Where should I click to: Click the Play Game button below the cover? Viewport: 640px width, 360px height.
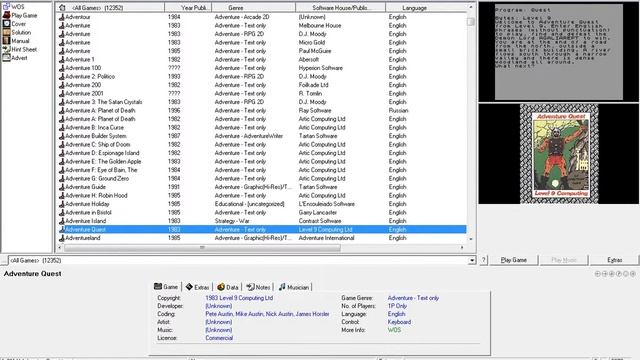513,260
